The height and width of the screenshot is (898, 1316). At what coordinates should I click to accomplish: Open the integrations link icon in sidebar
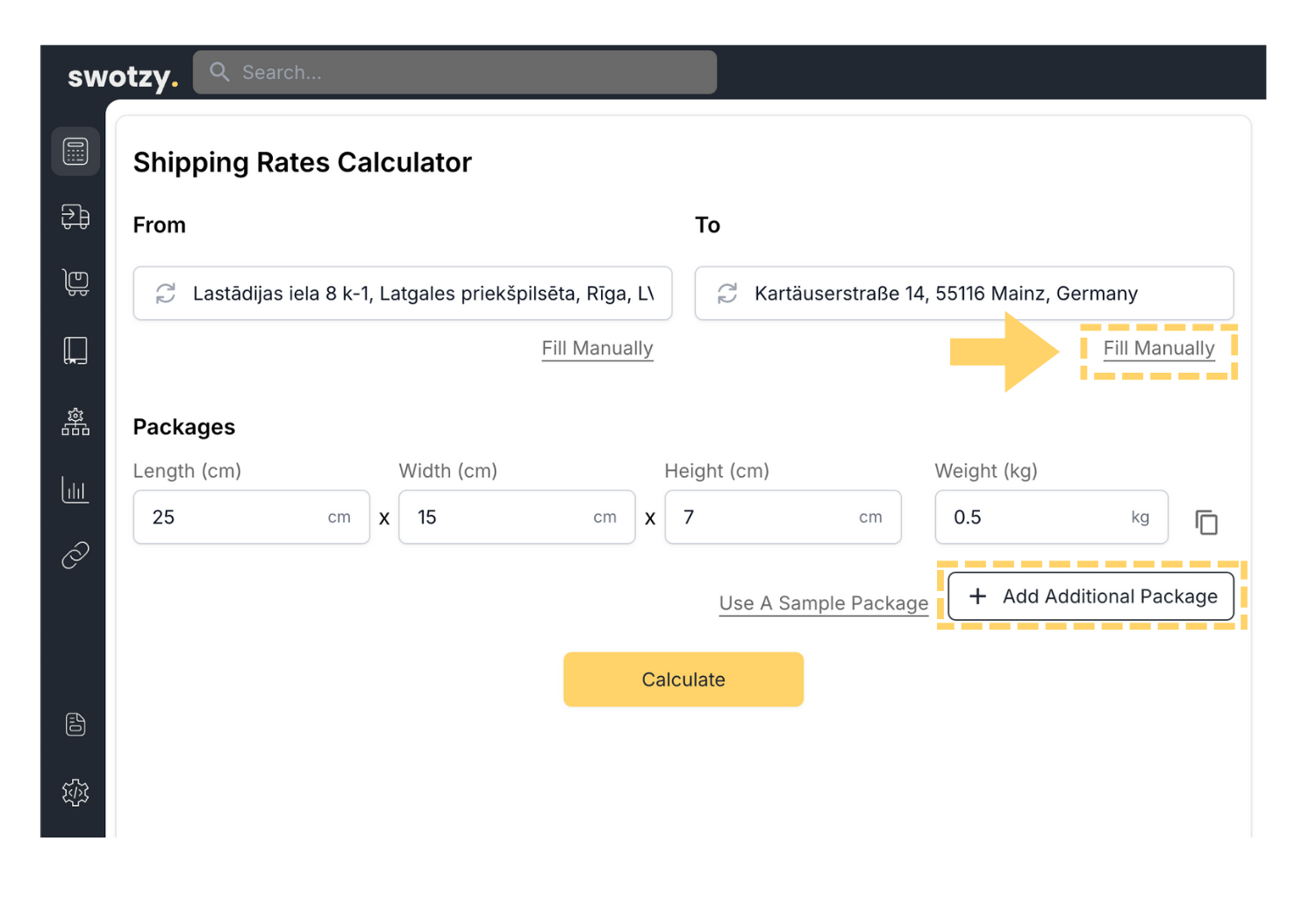(x=75, y=555)
